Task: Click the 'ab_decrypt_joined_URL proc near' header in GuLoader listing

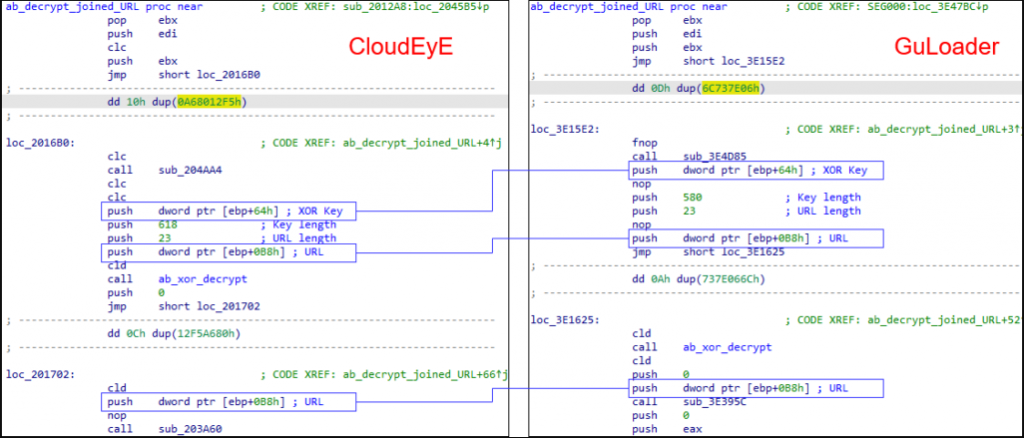Action: pos(628,7)
